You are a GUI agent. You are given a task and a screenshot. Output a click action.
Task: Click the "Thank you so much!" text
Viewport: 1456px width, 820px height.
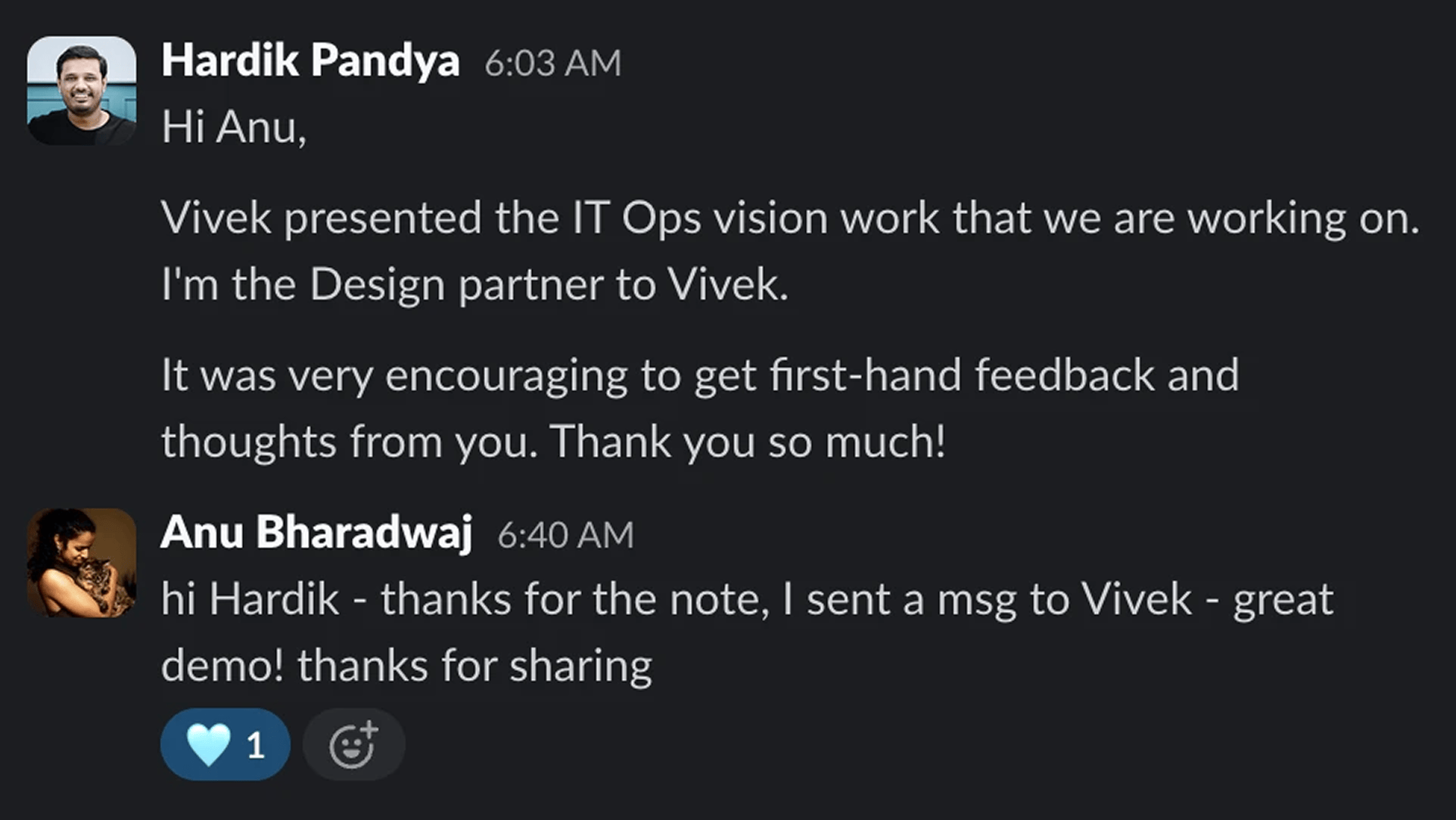pos(748,441)
